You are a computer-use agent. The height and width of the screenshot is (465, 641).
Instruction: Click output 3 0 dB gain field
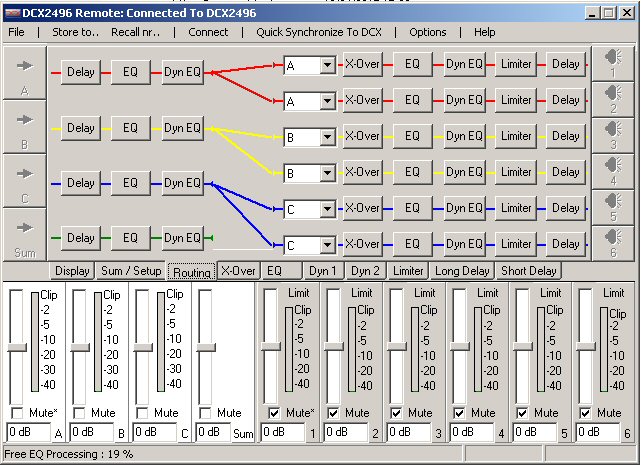click(x=409, y=432)
